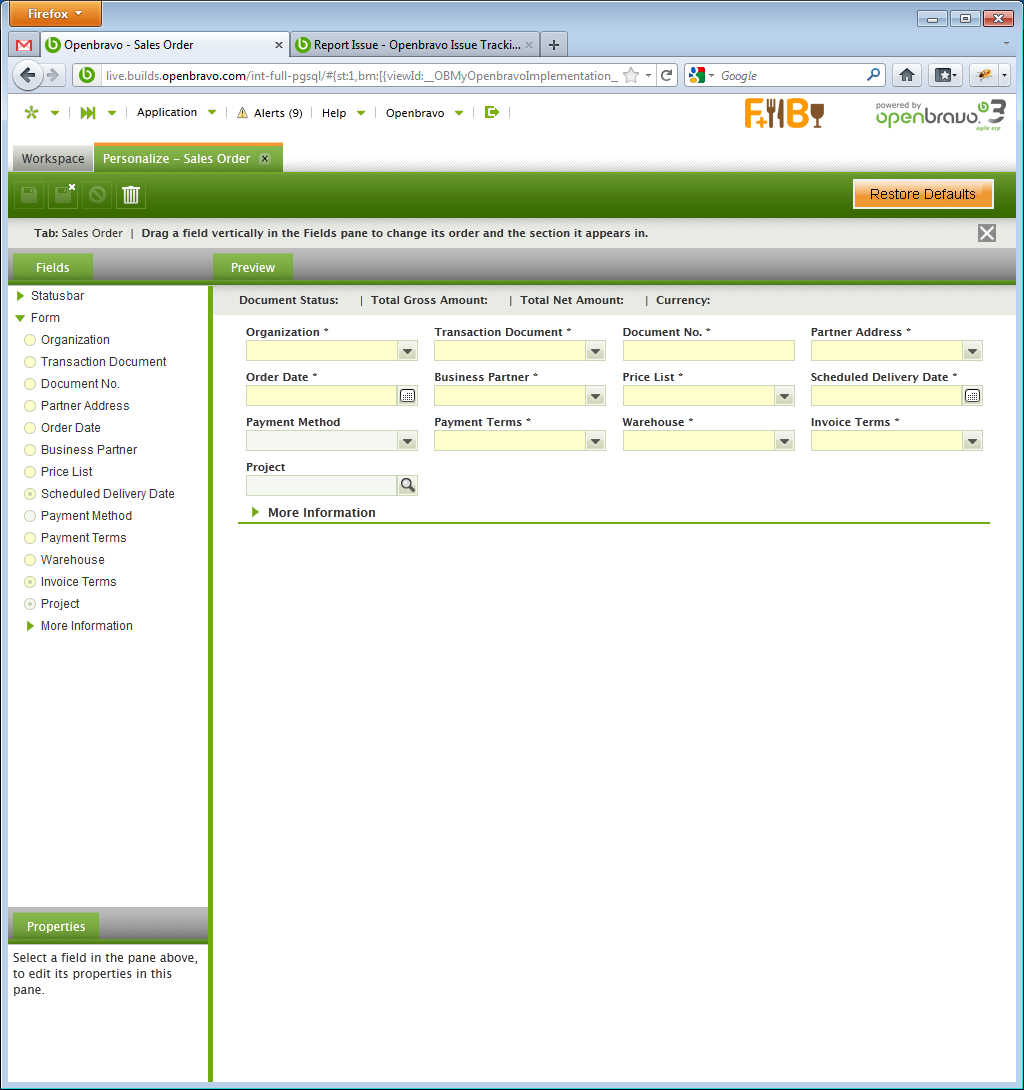1024x1090 pixels.
Task: Open the Warehouse dropdown
Action: tap(784, 441)
